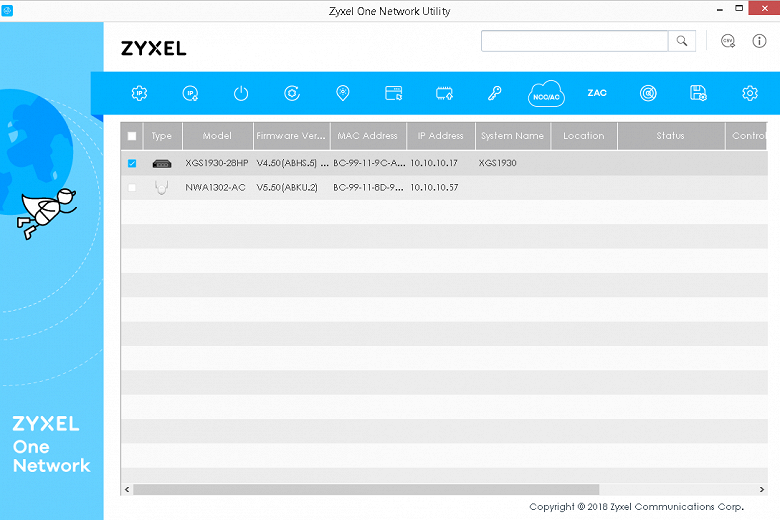The height and width of the screenshot is (520, 780).
Task: Click the switch device icon for XGS1930-28HP
Action: coord(162,163)
